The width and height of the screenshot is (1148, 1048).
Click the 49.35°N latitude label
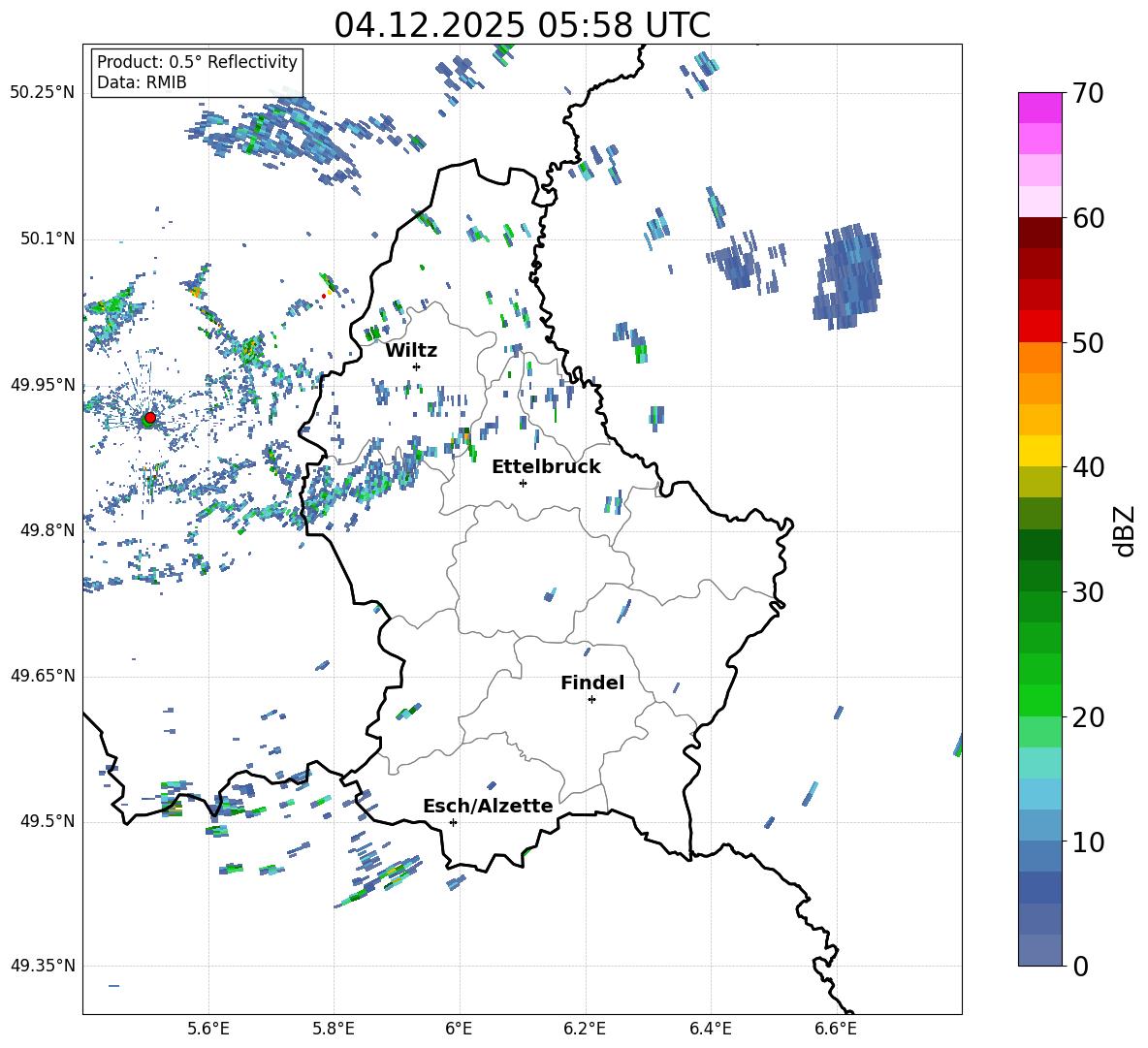(43, 966)
